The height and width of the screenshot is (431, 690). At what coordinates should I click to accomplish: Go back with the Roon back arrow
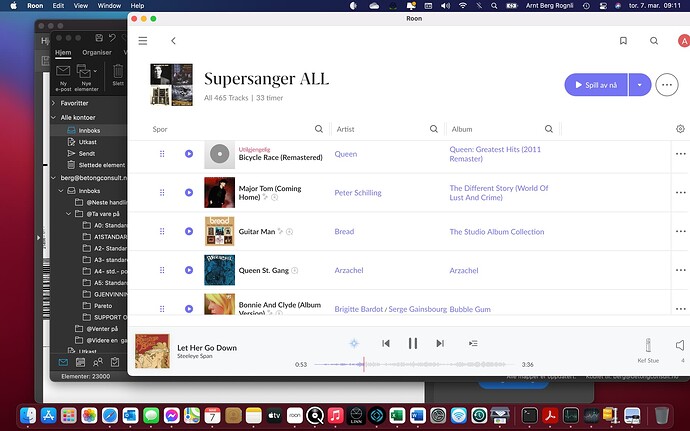coord(173,41)
